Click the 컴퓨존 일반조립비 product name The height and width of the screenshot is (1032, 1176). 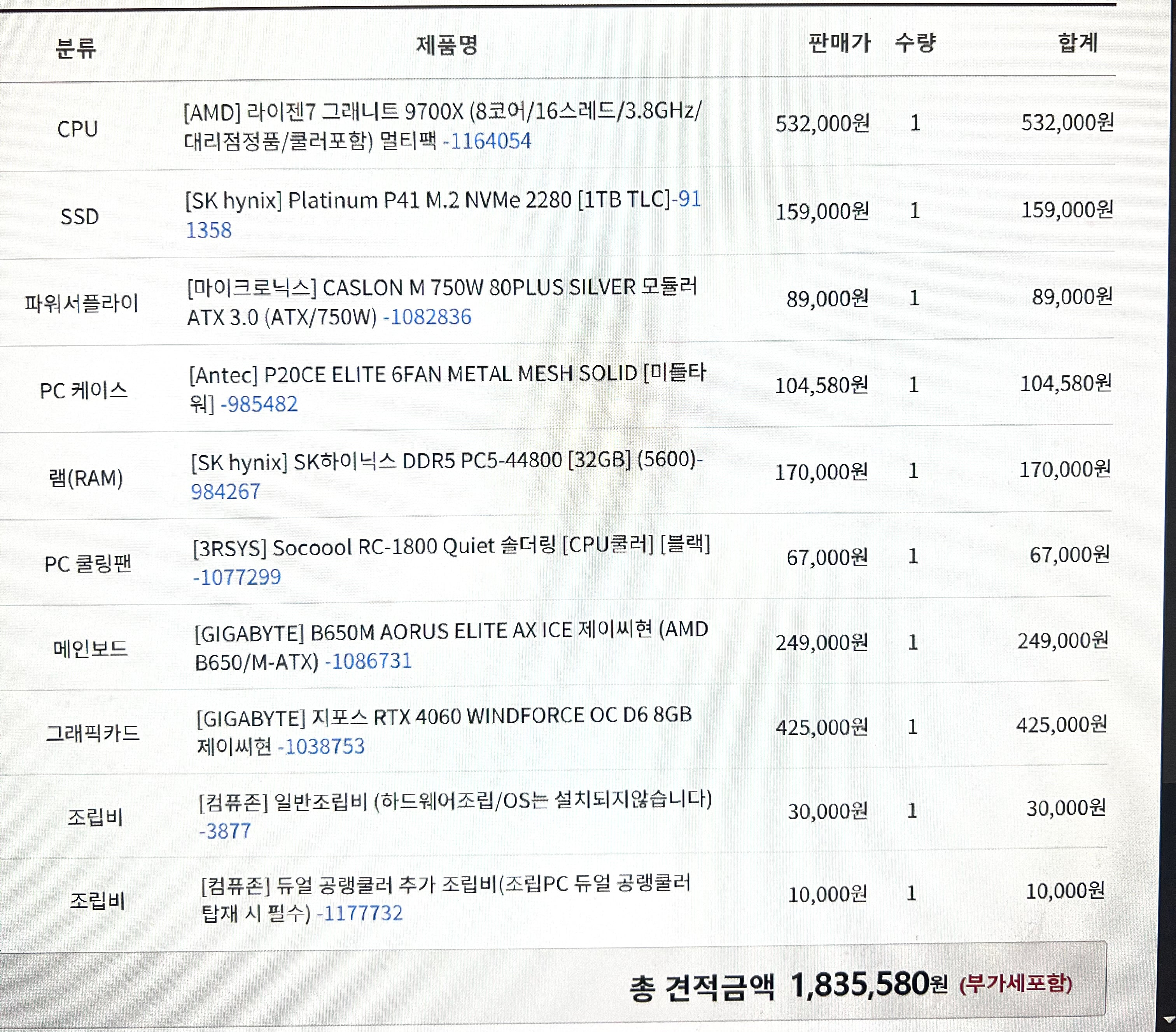[456, 801]
